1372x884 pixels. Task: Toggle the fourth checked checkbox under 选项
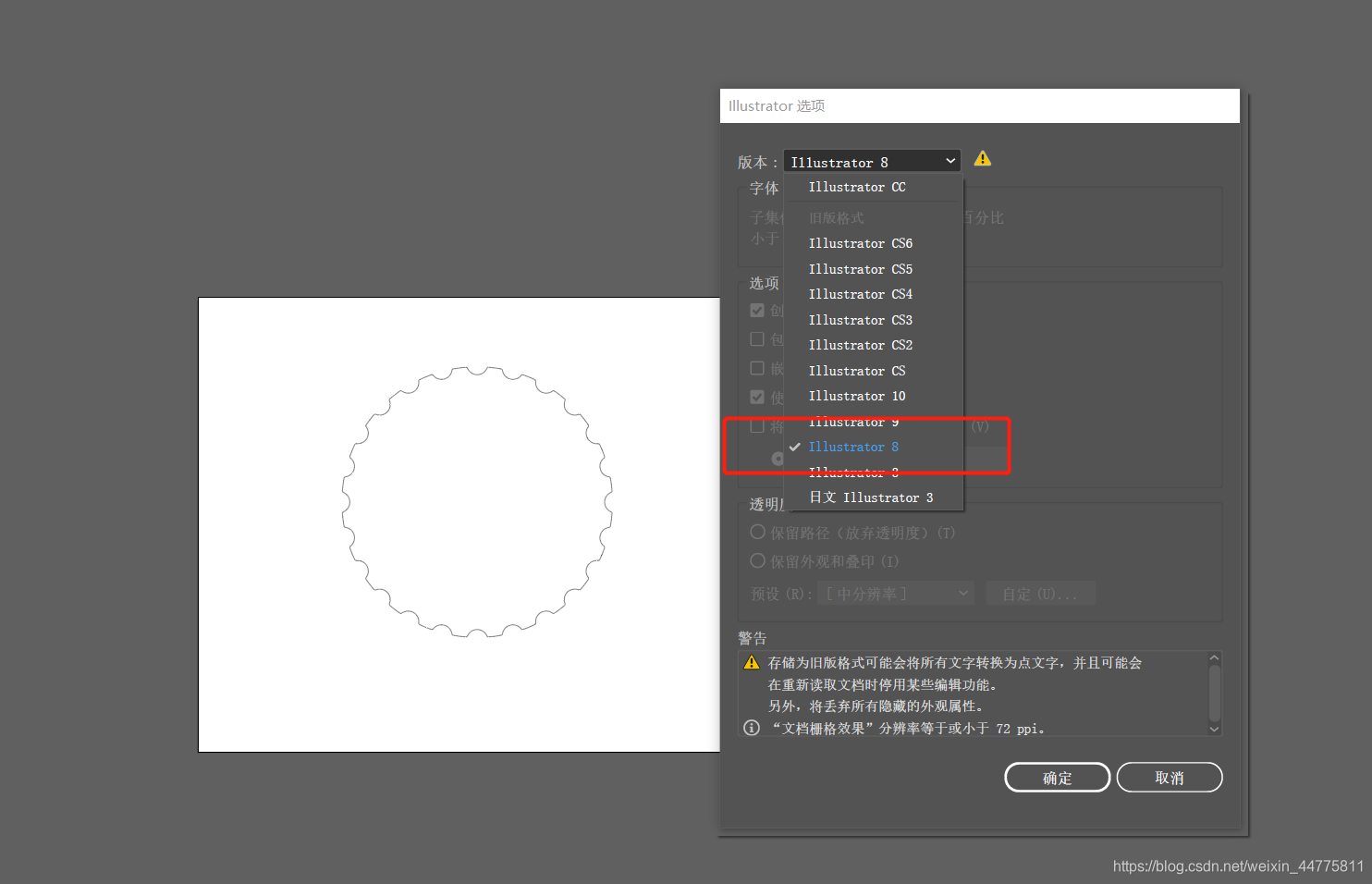click(x=757, y=397)
